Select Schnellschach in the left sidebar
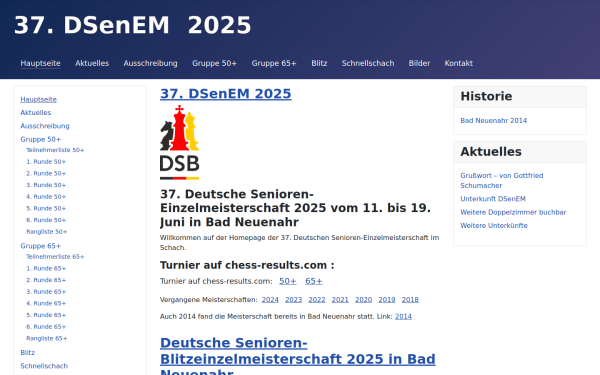Image resolution: width=600 pixels, height=375 pixels. point(44,366)
